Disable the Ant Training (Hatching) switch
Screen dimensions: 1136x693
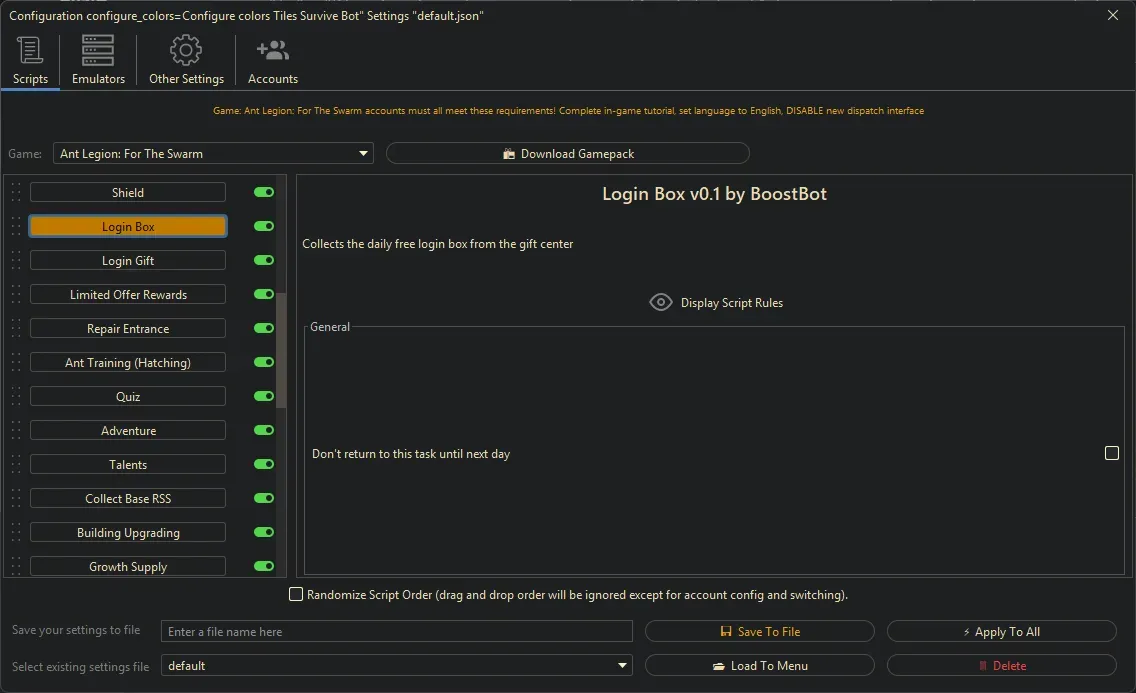click(264, 362)
